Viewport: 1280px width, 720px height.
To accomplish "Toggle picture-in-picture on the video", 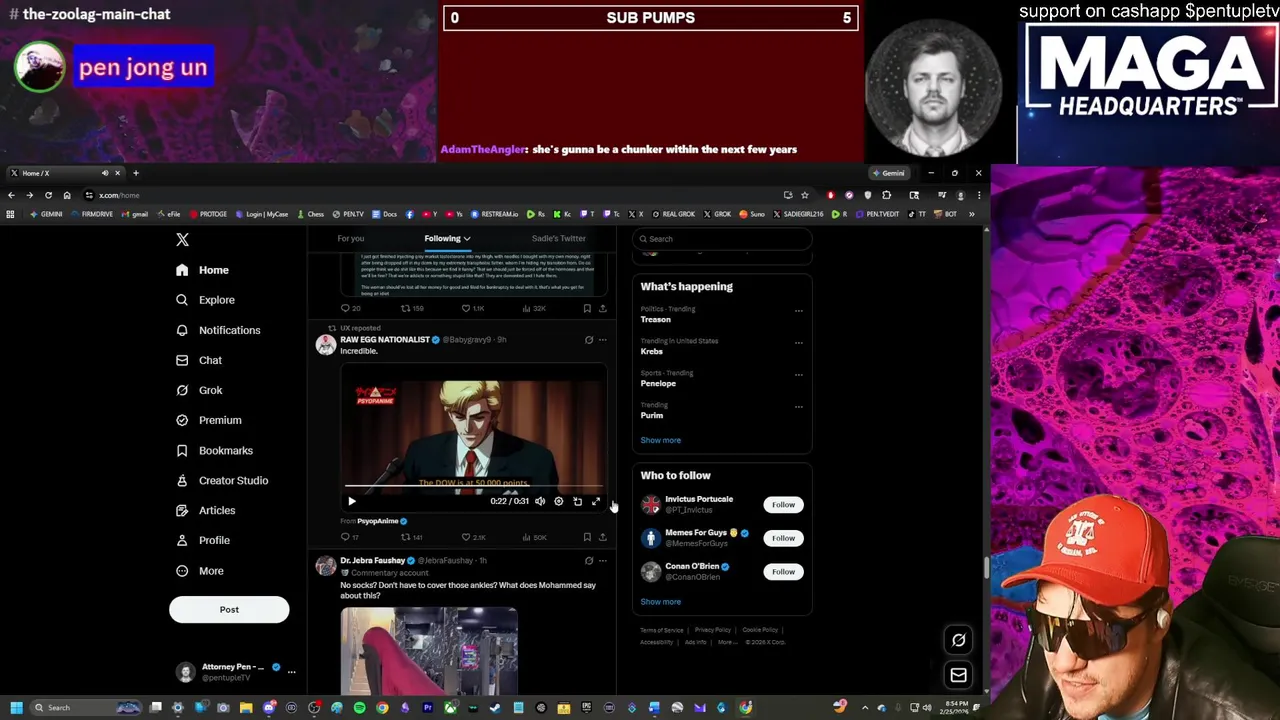I will coord(577,502).
